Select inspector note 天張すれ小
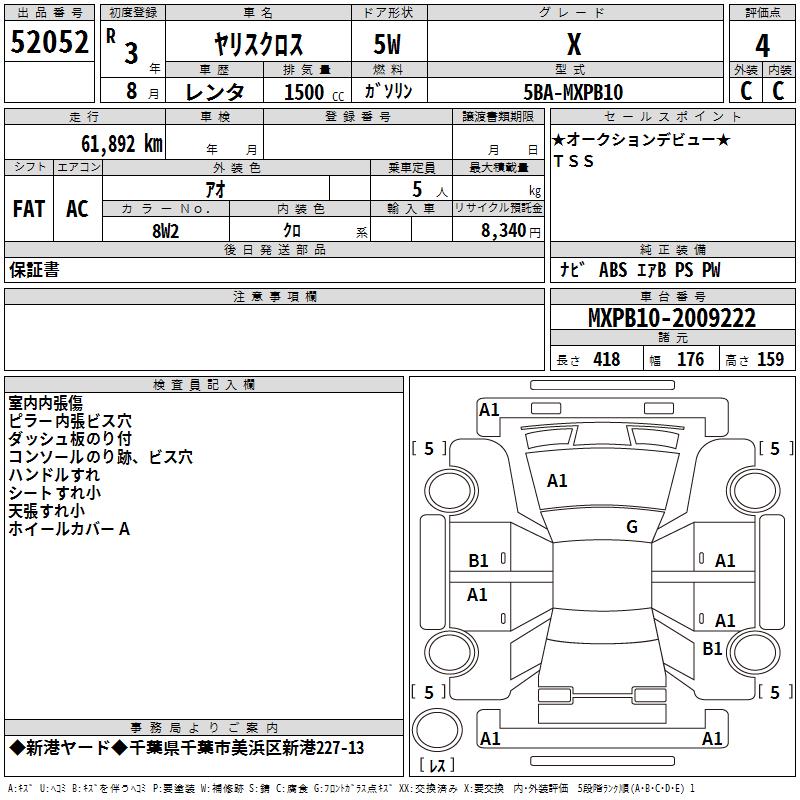Viewport: 800px width, 800px height. pyautogui.click(x=46, y=511)
